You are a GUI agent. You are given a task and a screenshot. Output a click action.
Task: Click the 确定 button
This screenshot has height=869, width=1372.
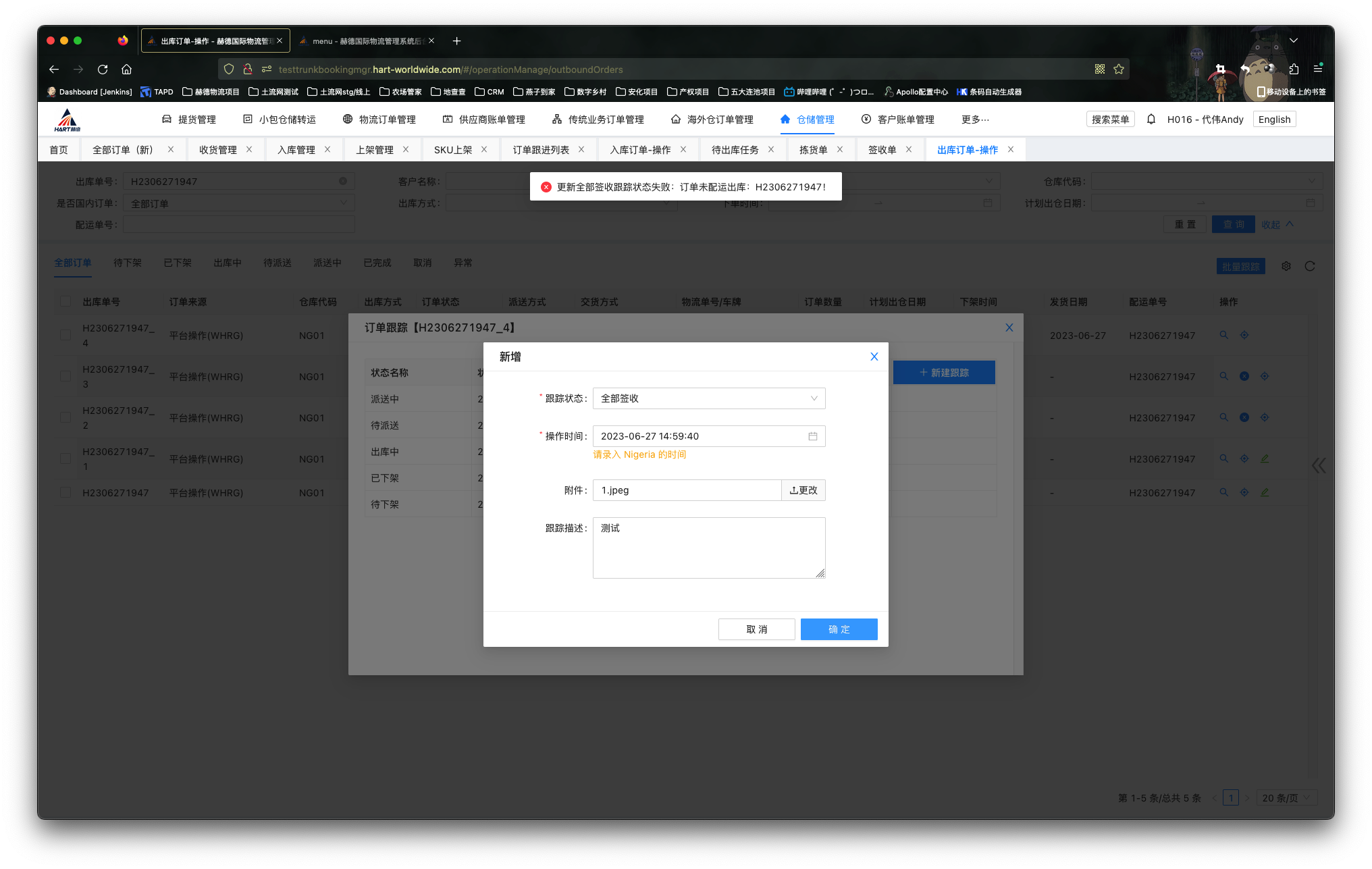coord(839,629)
